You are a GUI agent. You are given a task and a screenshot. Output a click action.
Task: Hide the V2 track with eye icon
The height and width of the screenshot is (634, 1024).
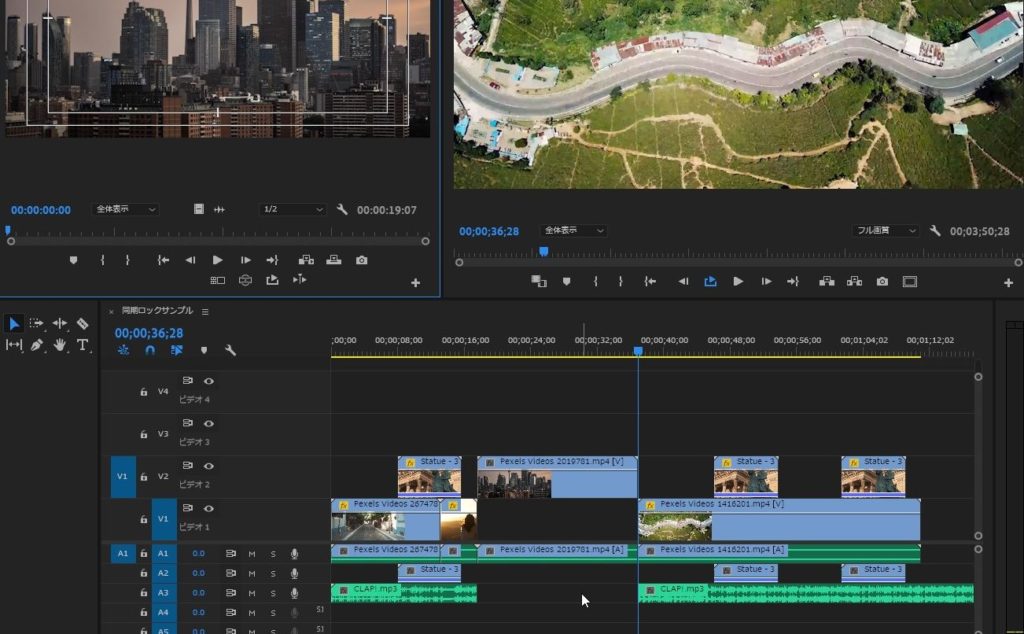coord(209,466)
